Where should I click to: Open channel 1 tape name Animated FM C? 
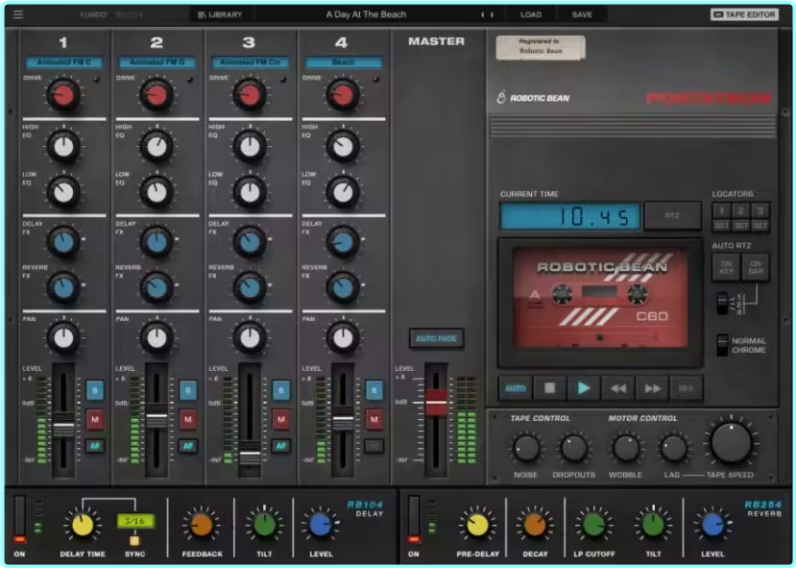tap(64, 62)
